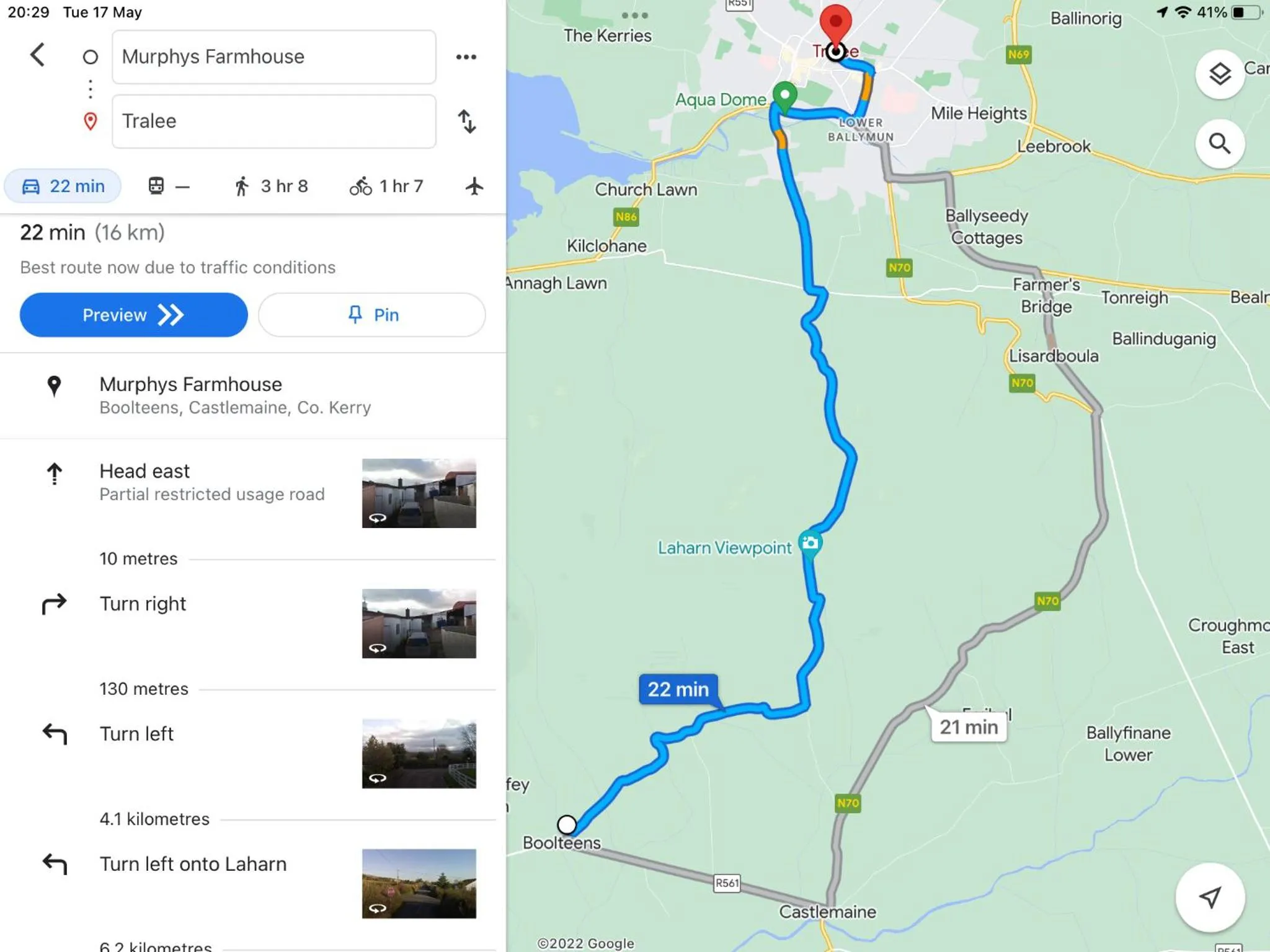Edit the Murphys Farmhouse start field

[x=273, y=57]
